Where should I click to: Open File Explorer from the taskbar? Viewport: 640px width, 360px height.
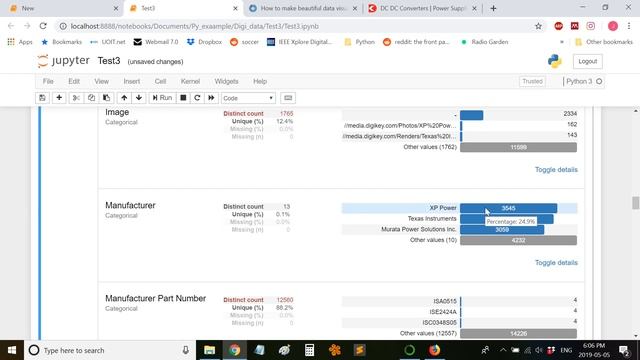(x=209, y=350)
